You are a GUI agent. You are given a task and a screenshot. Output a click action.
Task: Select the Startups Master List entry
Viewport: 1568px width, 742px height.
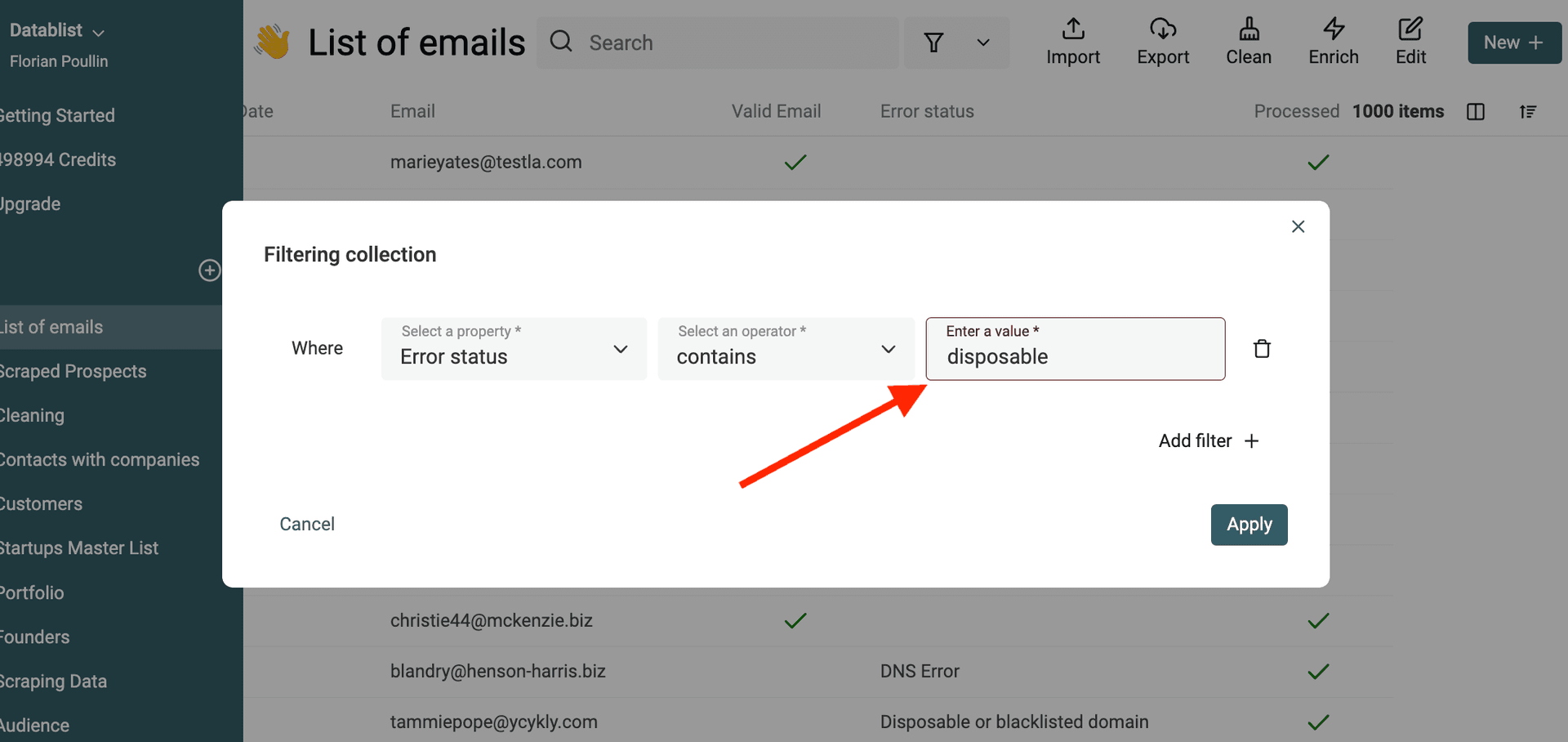(79, 548)
